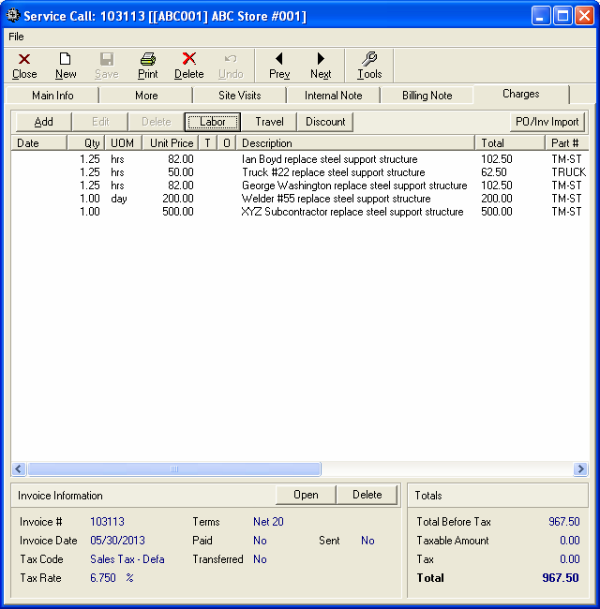Sort by the Qty column header
Screen dimensions: 600x609
[x=86, y=143]
